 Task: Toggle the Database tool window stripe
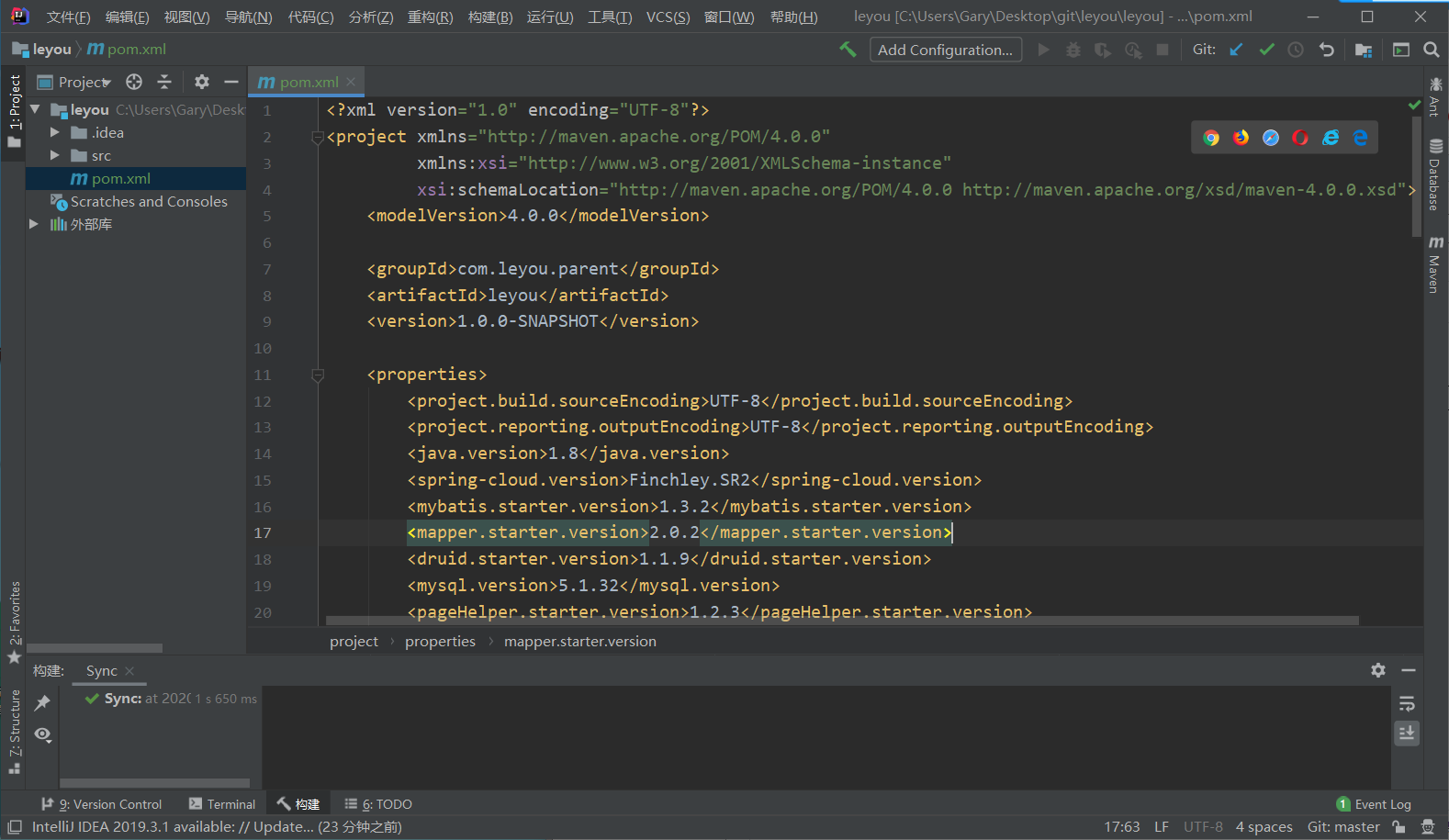click(1434, 174)
